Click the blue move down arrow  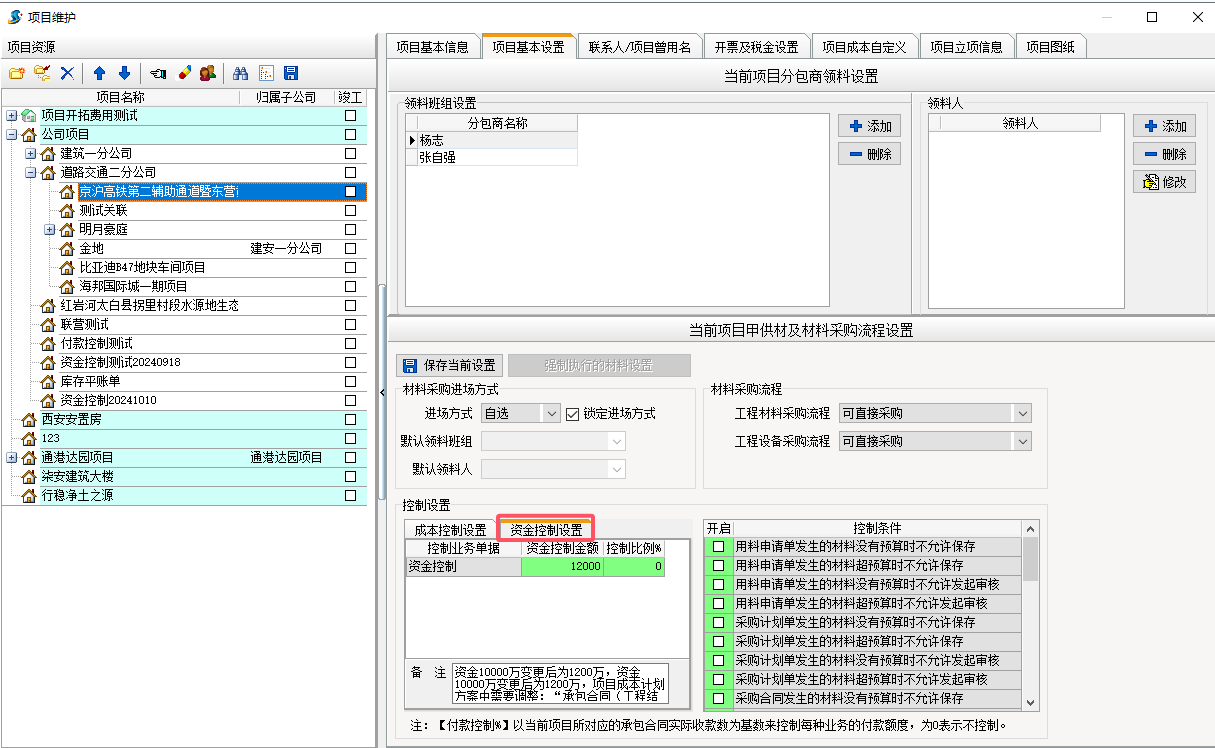(x=124, y=73)
